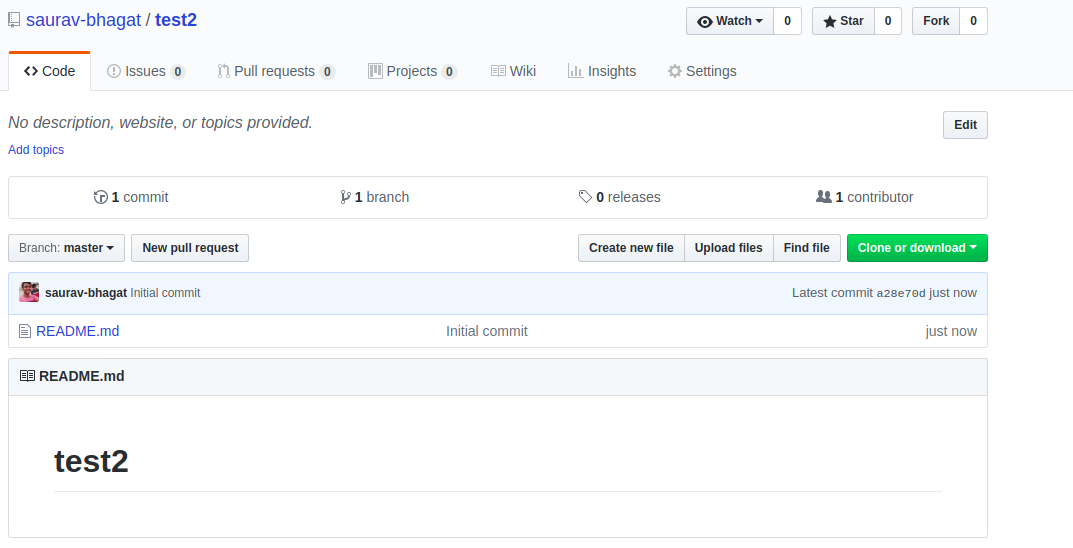The width and height of the screenshot is (1073, 548).
Task: Click New pull request button
Action: point(190,248)
